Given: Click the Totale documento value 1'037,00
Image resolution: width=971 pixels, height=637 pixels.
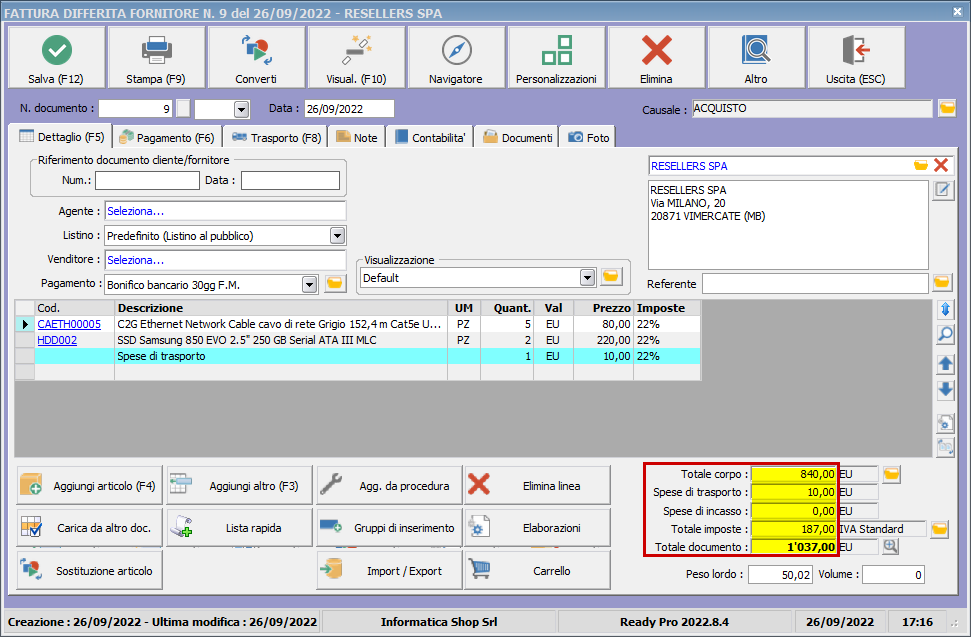Looking at the screenshot, I should [794, 547].
